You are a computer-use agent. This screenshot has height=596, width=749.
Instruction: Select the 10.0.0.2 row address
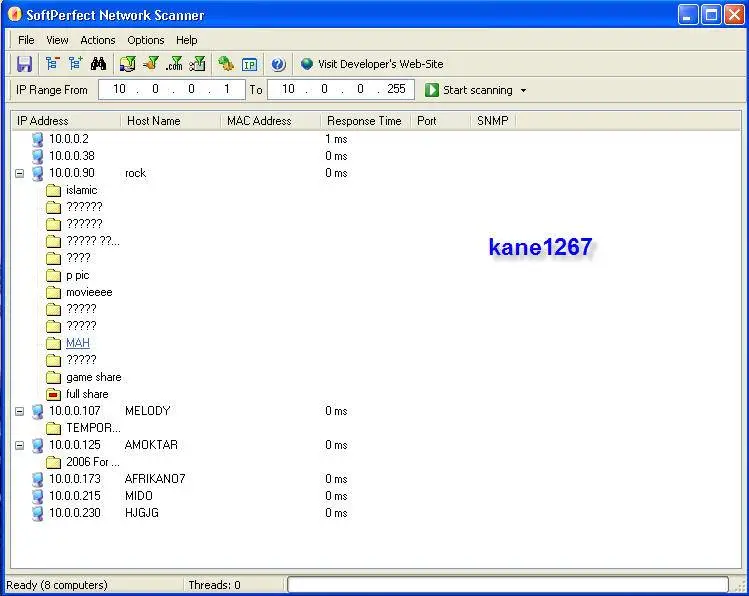[69, 139]
